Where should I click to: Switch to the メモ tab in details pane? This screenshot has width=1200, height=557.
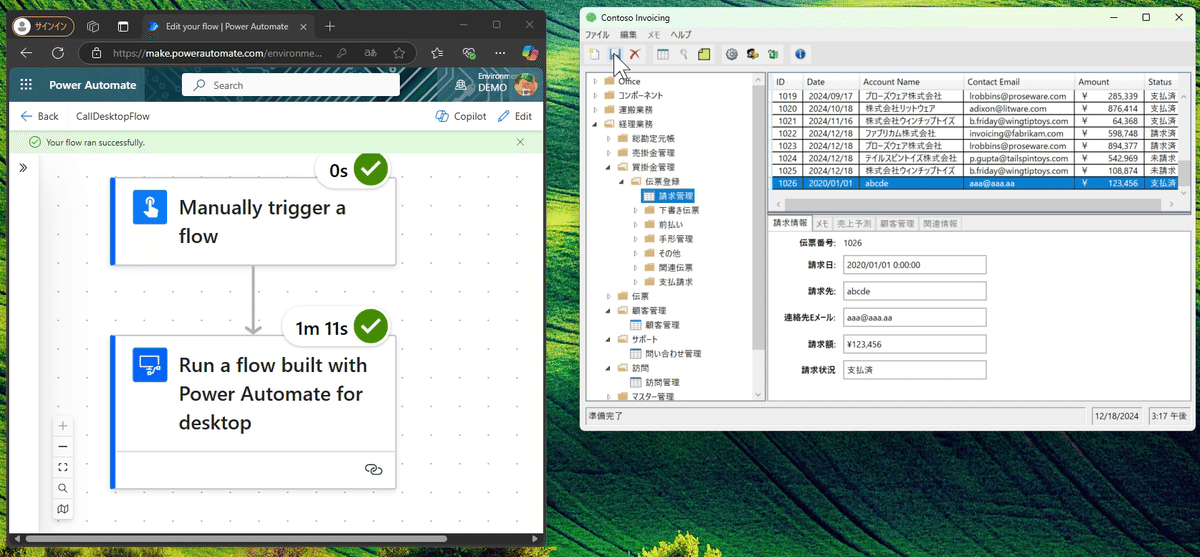tap(821, 223)
